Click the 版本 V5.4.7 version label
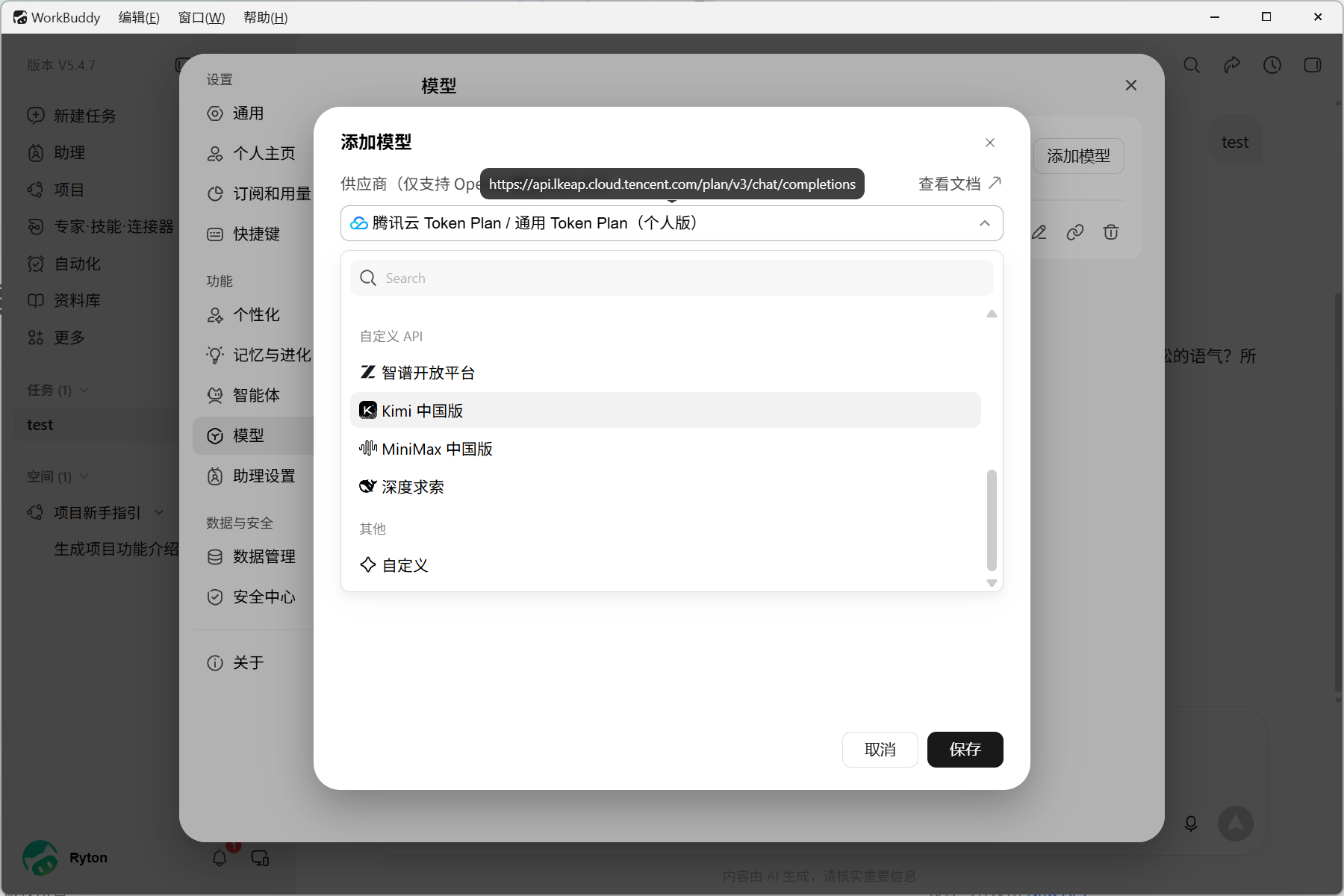1344x896 pixels. click(61, 66)
